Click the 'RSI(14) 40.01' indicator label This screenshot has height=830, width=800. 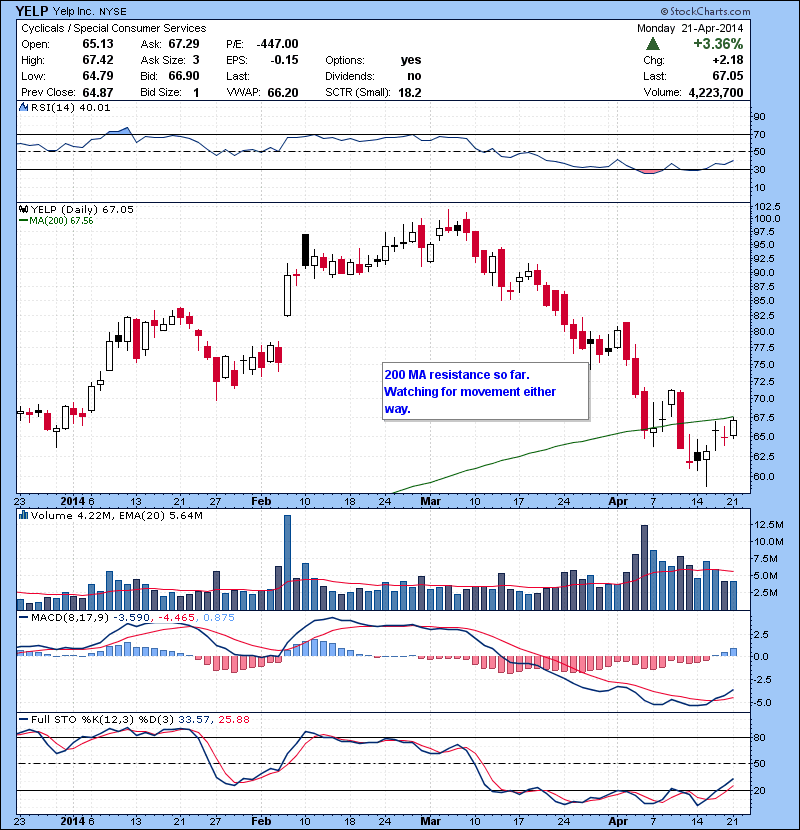click(x=70, y=107)
